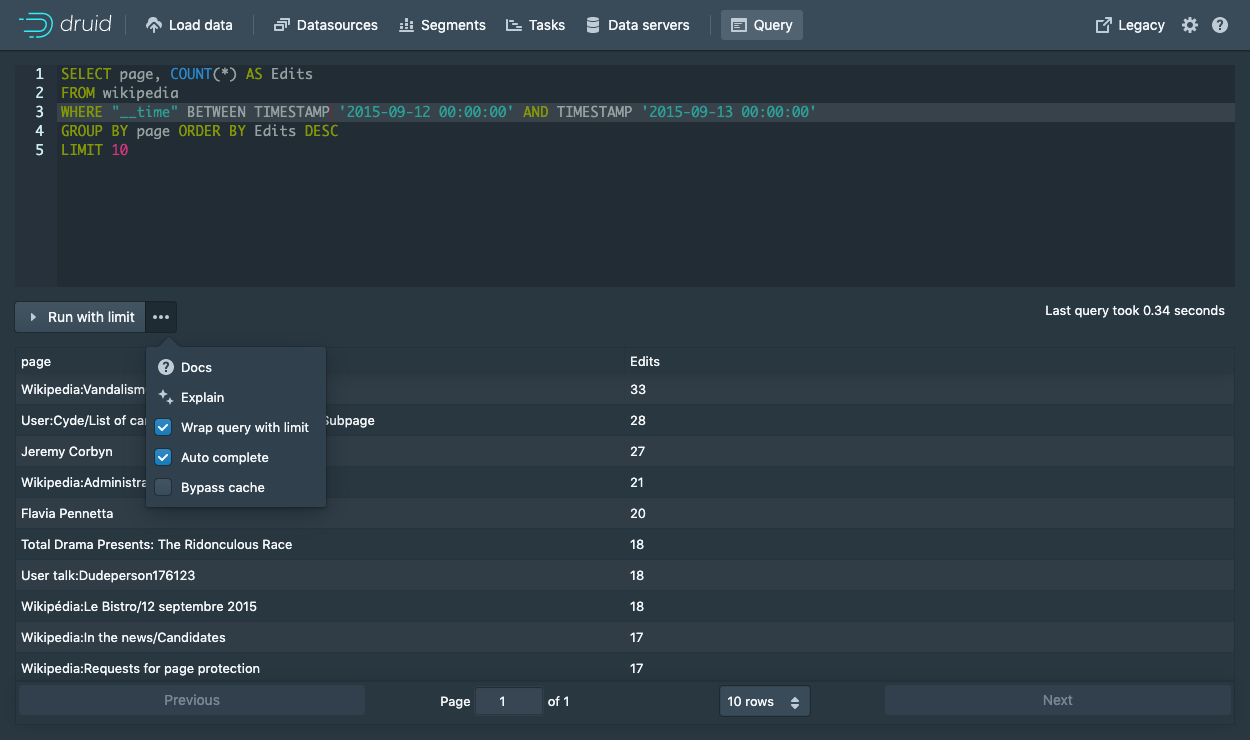The height and width of the screenshot is (740, 1250).
Task: Enable the Bypass cache checkbox
Action: tap(164, 487)
